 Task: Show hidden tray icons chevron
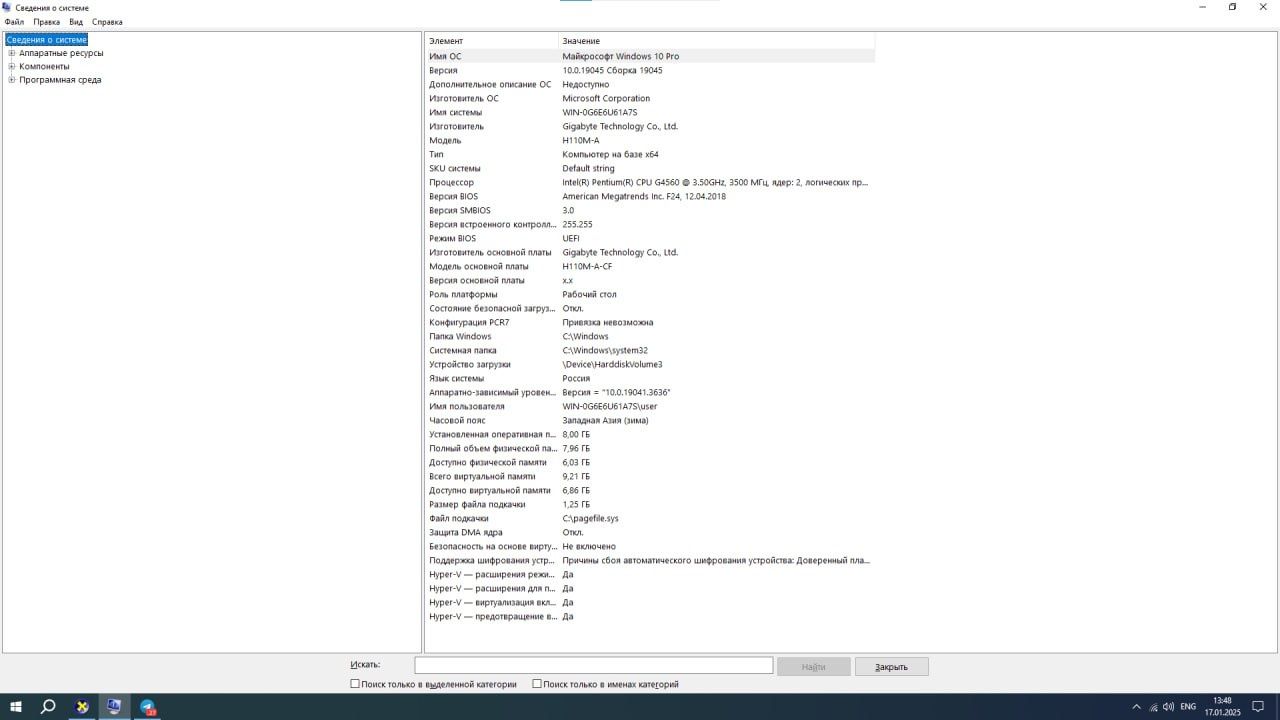(1136, 707)
